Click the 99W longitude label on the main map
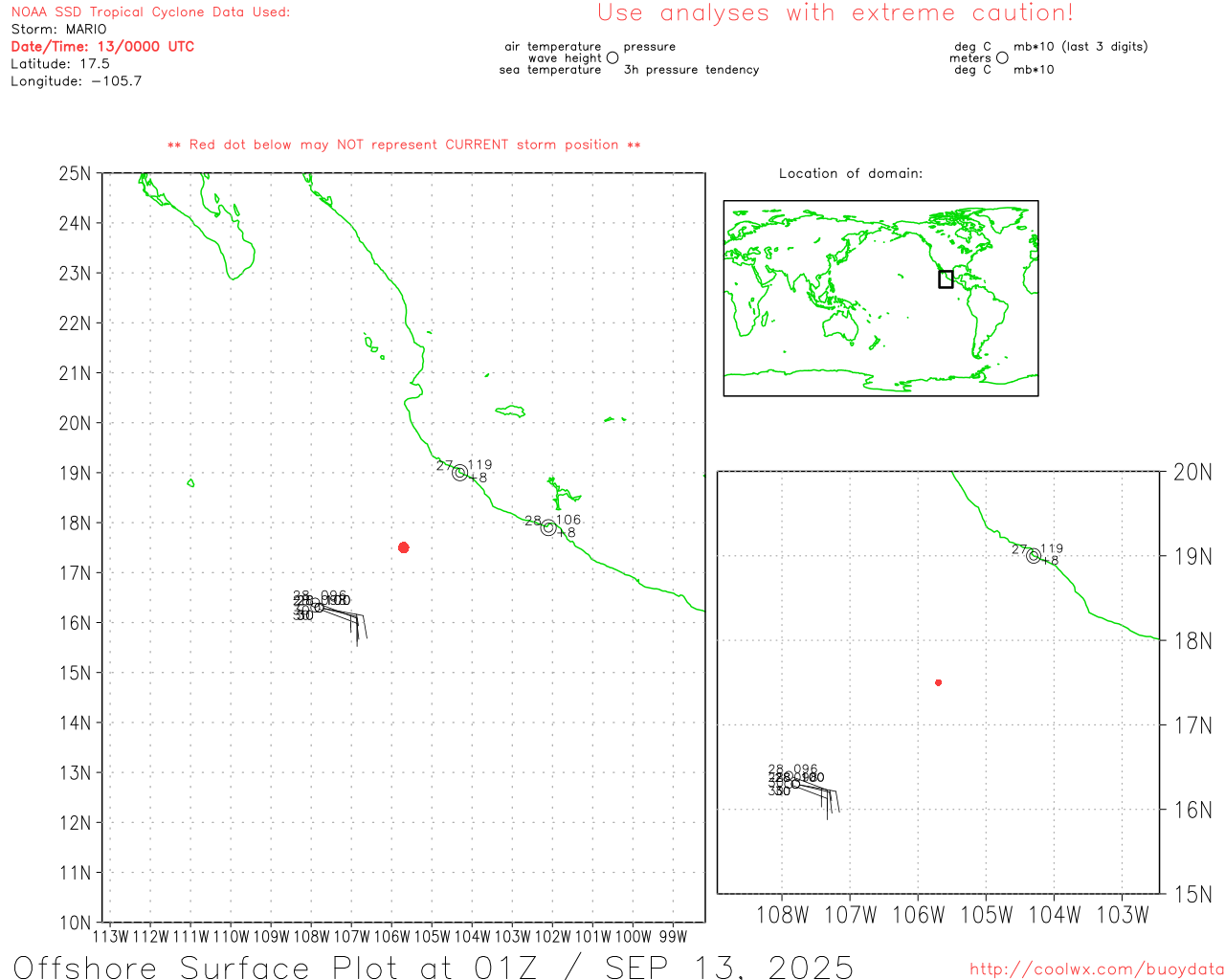 click(673, 937)
